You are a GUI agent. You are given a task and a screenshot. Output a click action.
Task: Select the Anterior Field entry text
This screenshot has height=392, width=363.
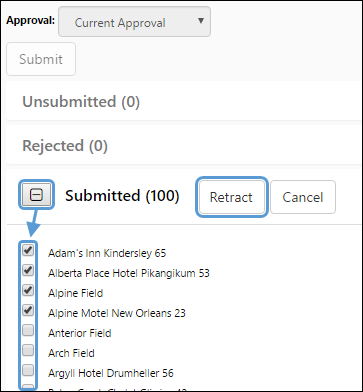point(80,333)
